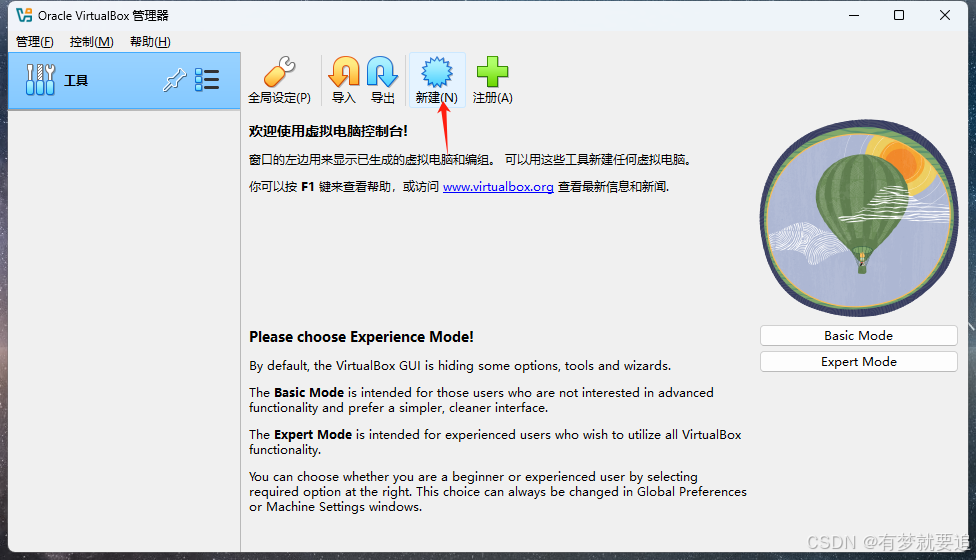Viewport: 976px width, 560px height.
Task: Open the 控制(M) menu
Action: (92, 42)
